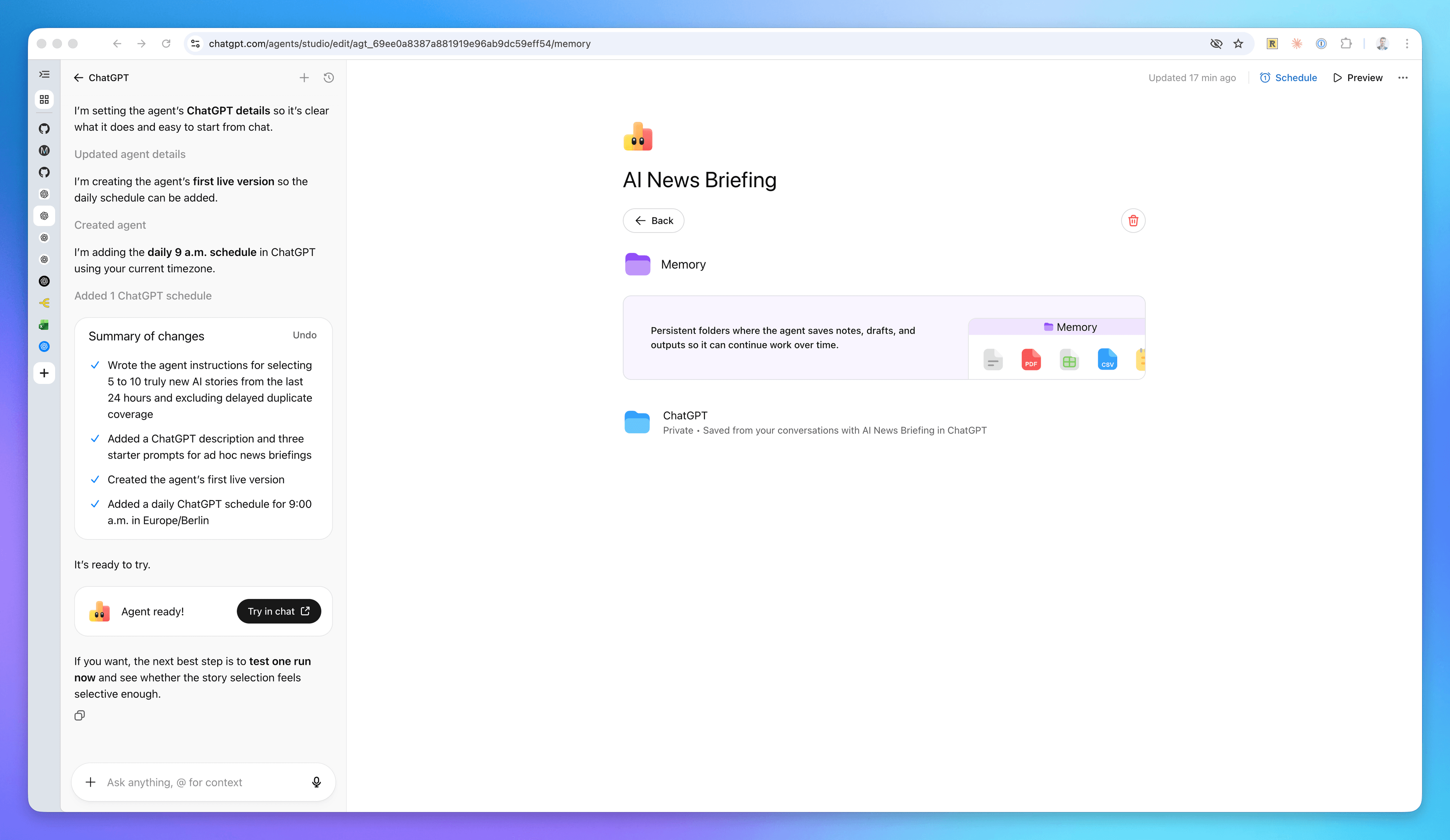Undo the summary of changes
Screen dimensions: 1450x840
tap(304, 335)
